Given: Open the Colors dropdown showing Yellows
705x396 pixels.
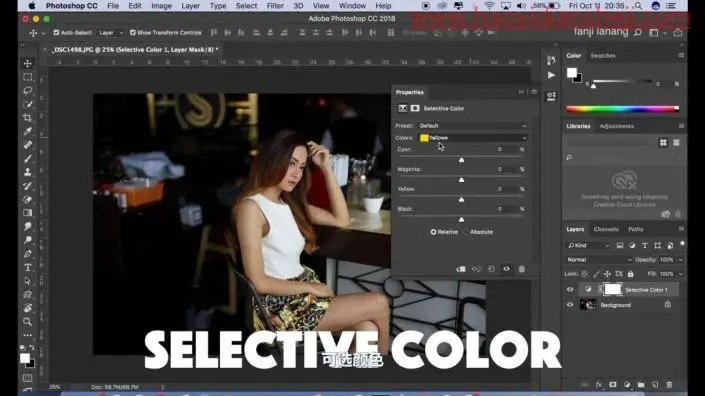Looking at the screenshot, I should tap(473, 138).
